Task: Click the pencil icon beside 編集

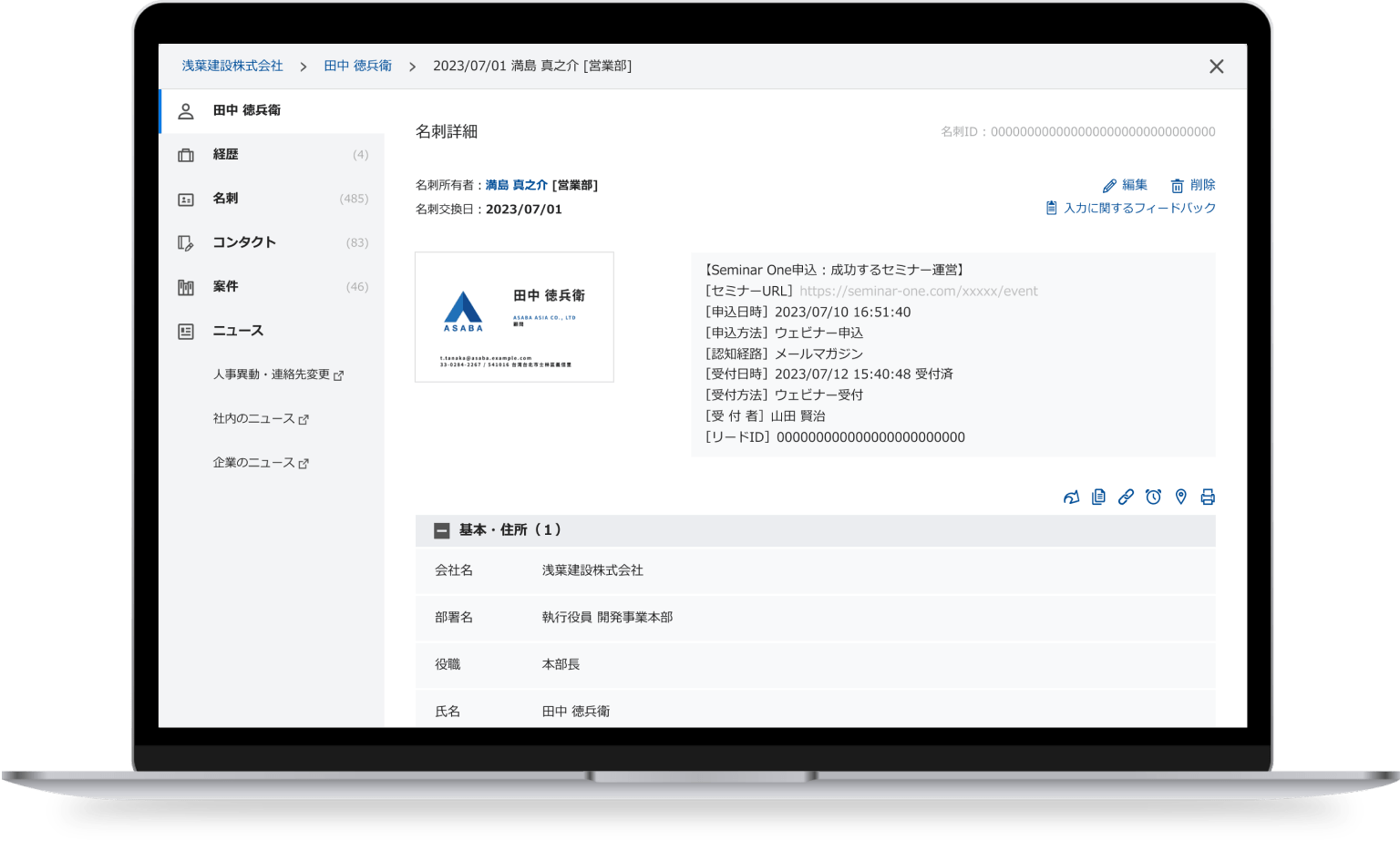Action: click(1109, 186)
